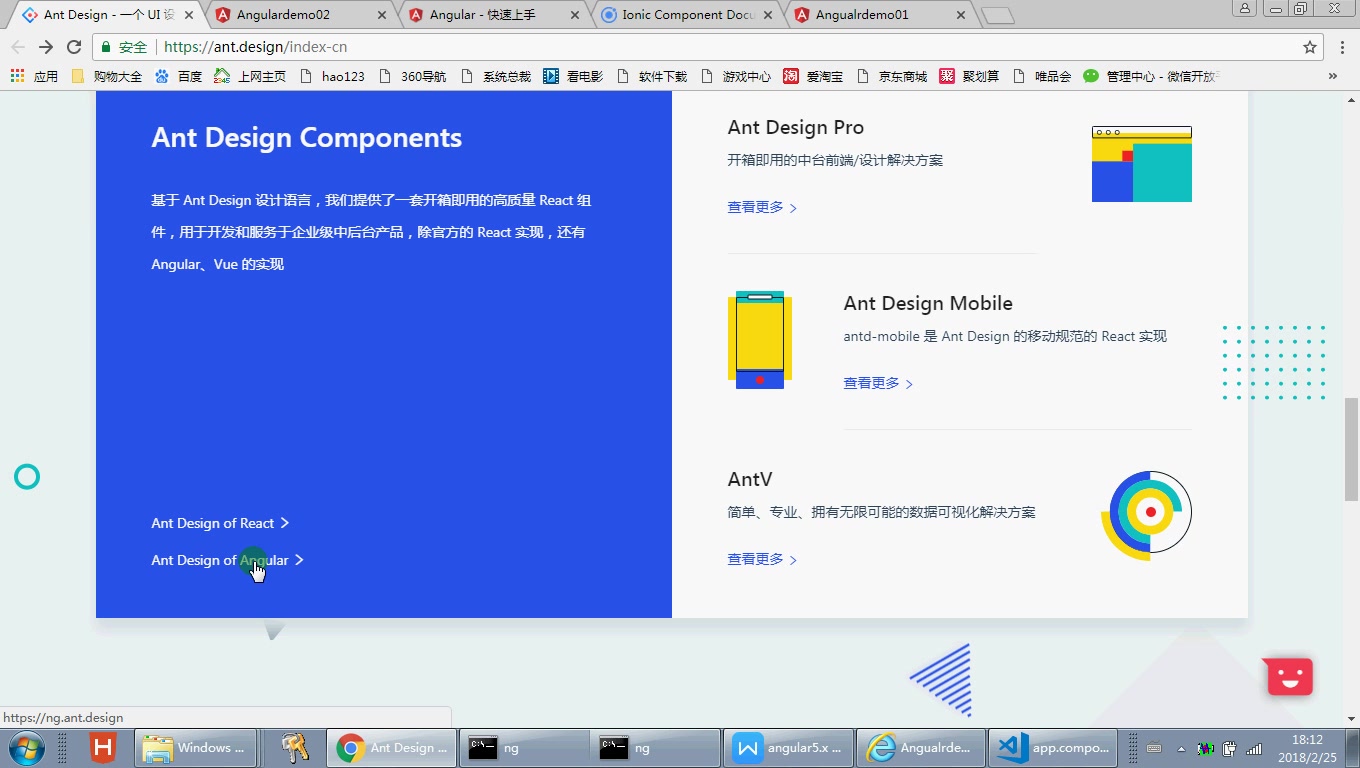Expand Ant Design of React chevron
Screen dimensions: 1360x768
tap(286, 523)
